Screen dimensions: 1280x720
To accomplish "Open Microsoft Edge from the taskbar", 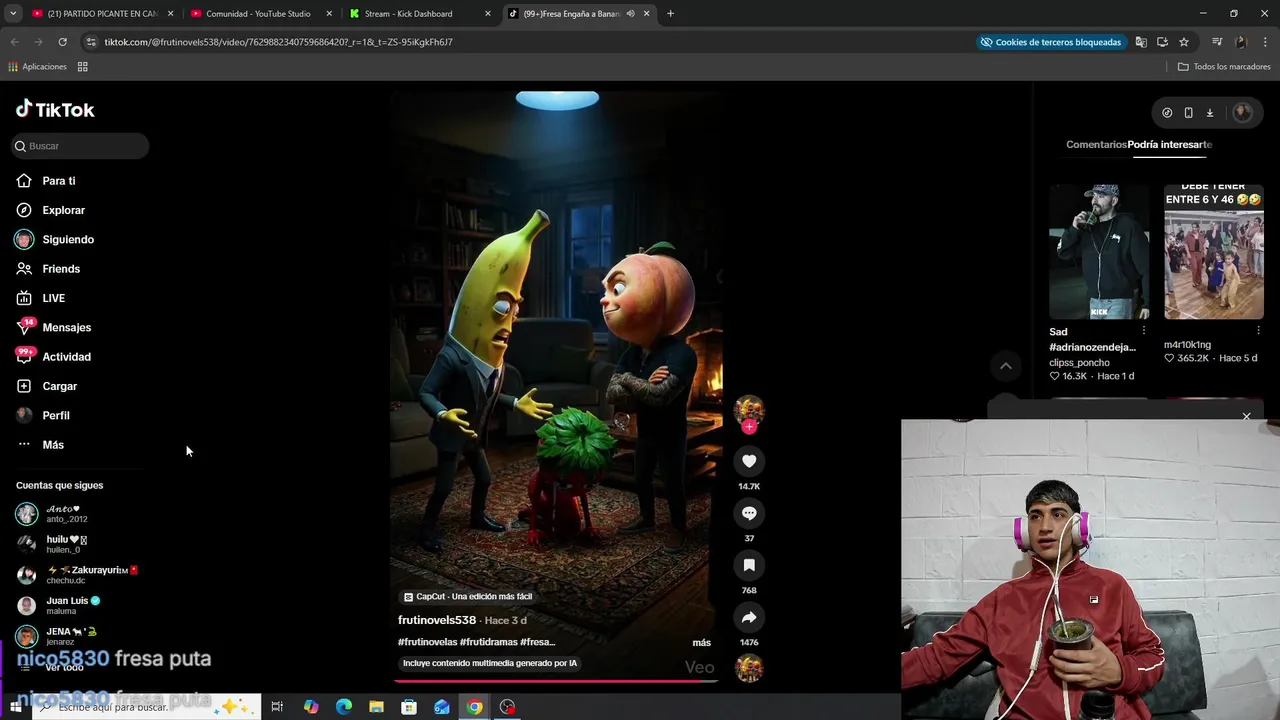I will [x=343, y=707].
